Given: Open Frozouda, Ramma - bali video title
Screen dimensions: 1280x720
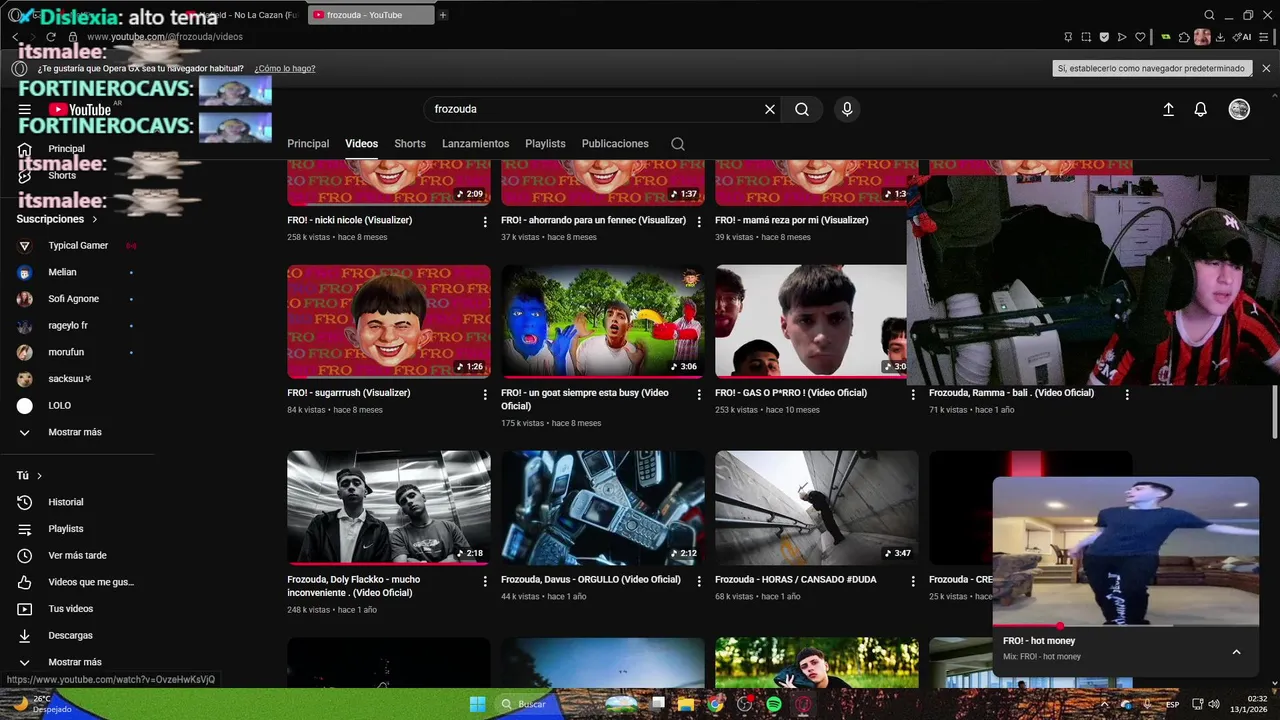Looking at the screenshot, I should [x=1011, y=393].
